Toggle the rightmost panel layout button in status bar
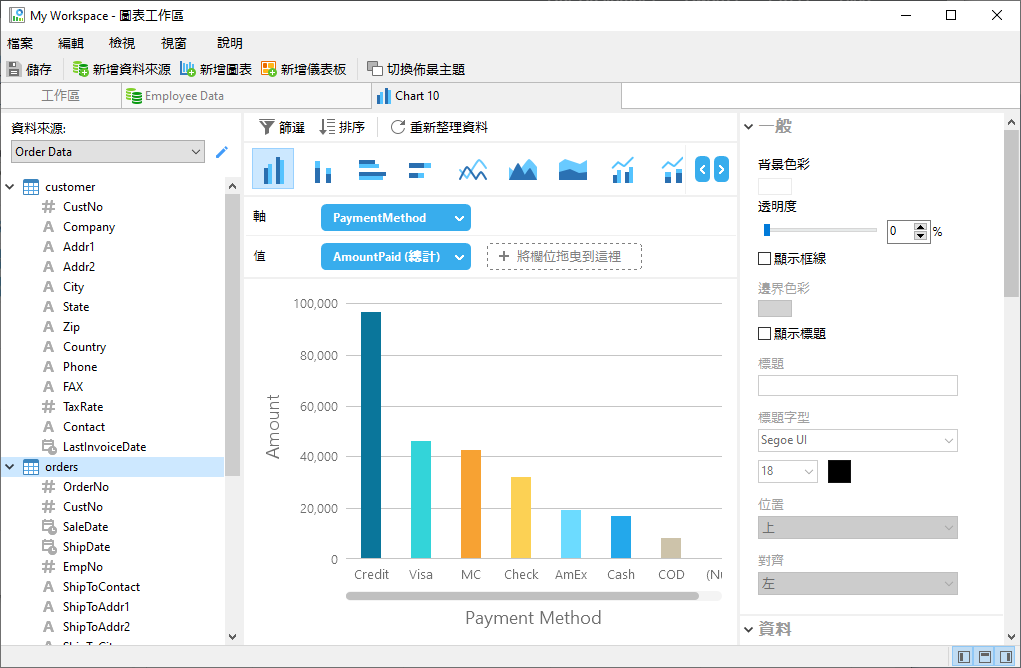 click(1005, 656)
